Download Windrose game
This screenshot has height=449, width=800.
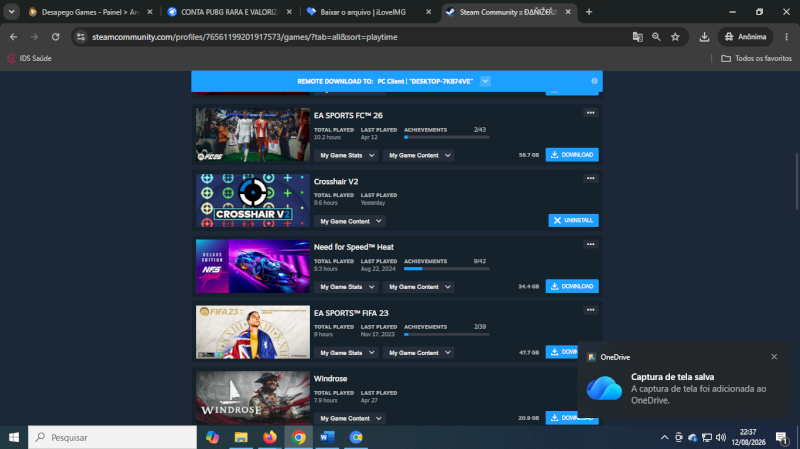tap(562, 418)
